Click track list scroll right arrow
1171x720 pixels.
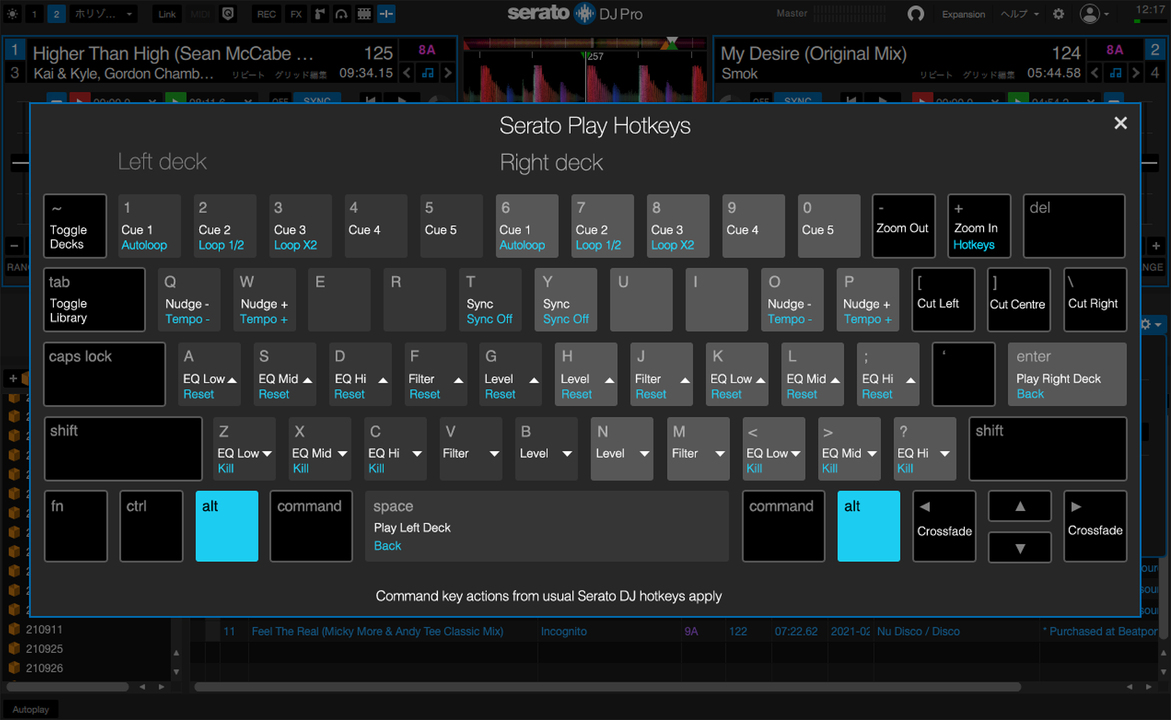pyautogui.click(x=1149, y=686)
